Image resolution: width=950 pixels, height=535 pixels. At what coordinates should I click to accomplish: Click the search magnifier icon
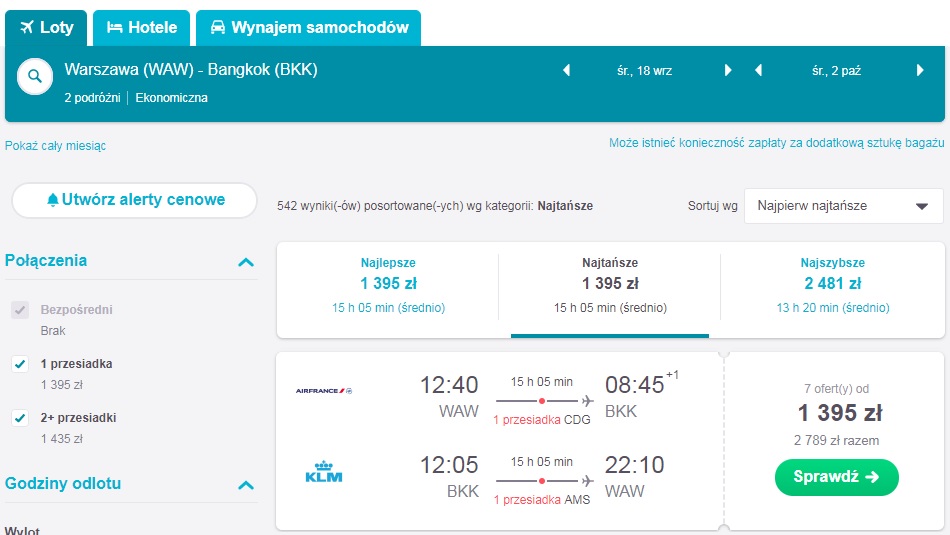(x=35, y=76)
